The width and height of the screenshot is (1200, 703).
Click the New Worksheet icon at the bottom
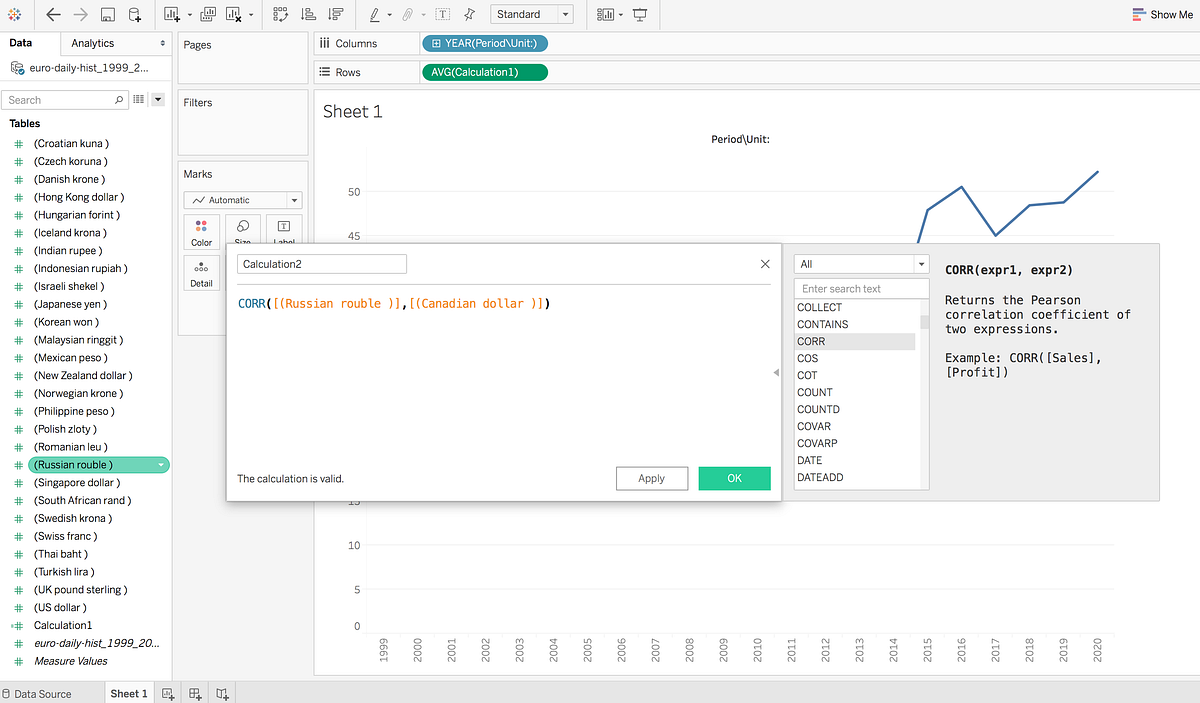[167, 692]
